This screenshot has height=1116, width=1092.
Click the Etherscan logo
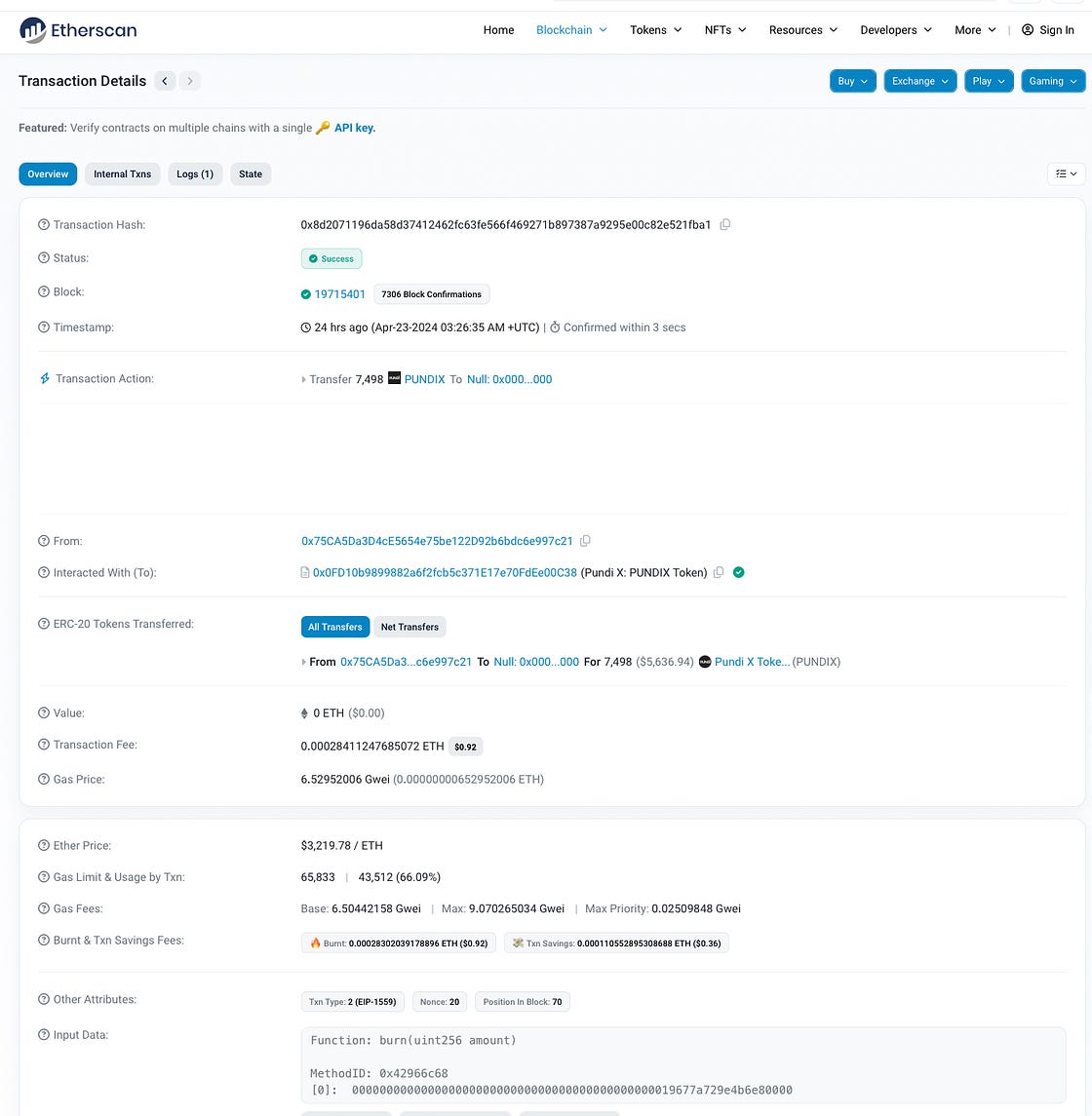[x=78, y=30]
